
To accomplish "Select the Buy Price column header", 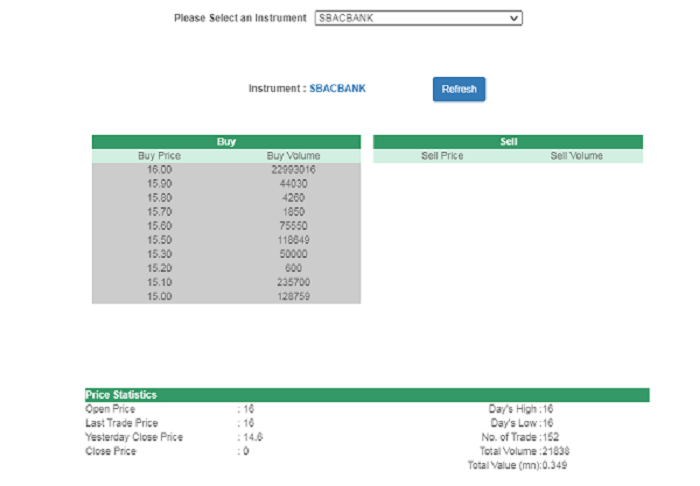I will click(160, 156).
